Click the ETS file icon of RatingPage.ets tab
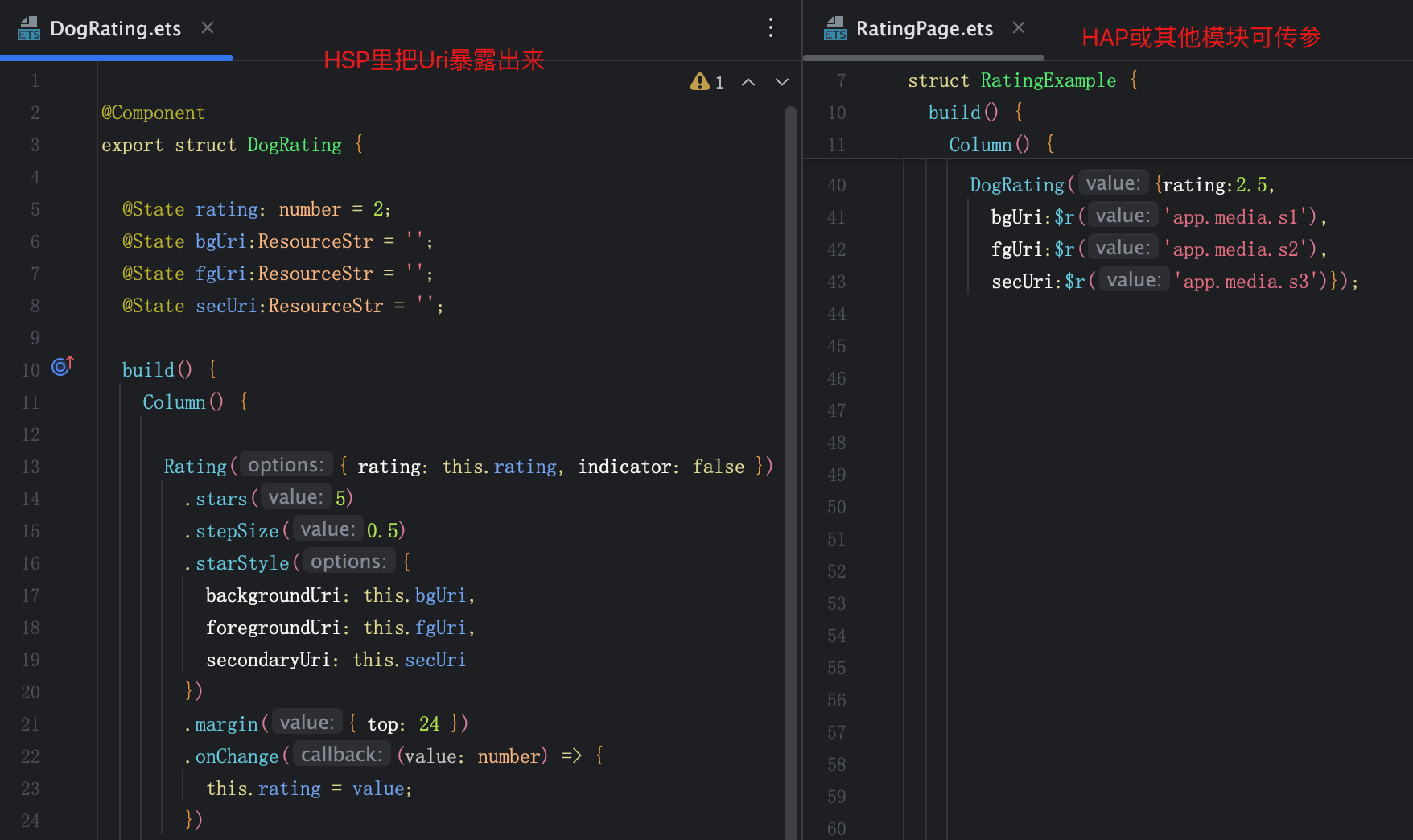Image resolution: width=1413 pixels, height=840 pixels. [x=835, y=29]
